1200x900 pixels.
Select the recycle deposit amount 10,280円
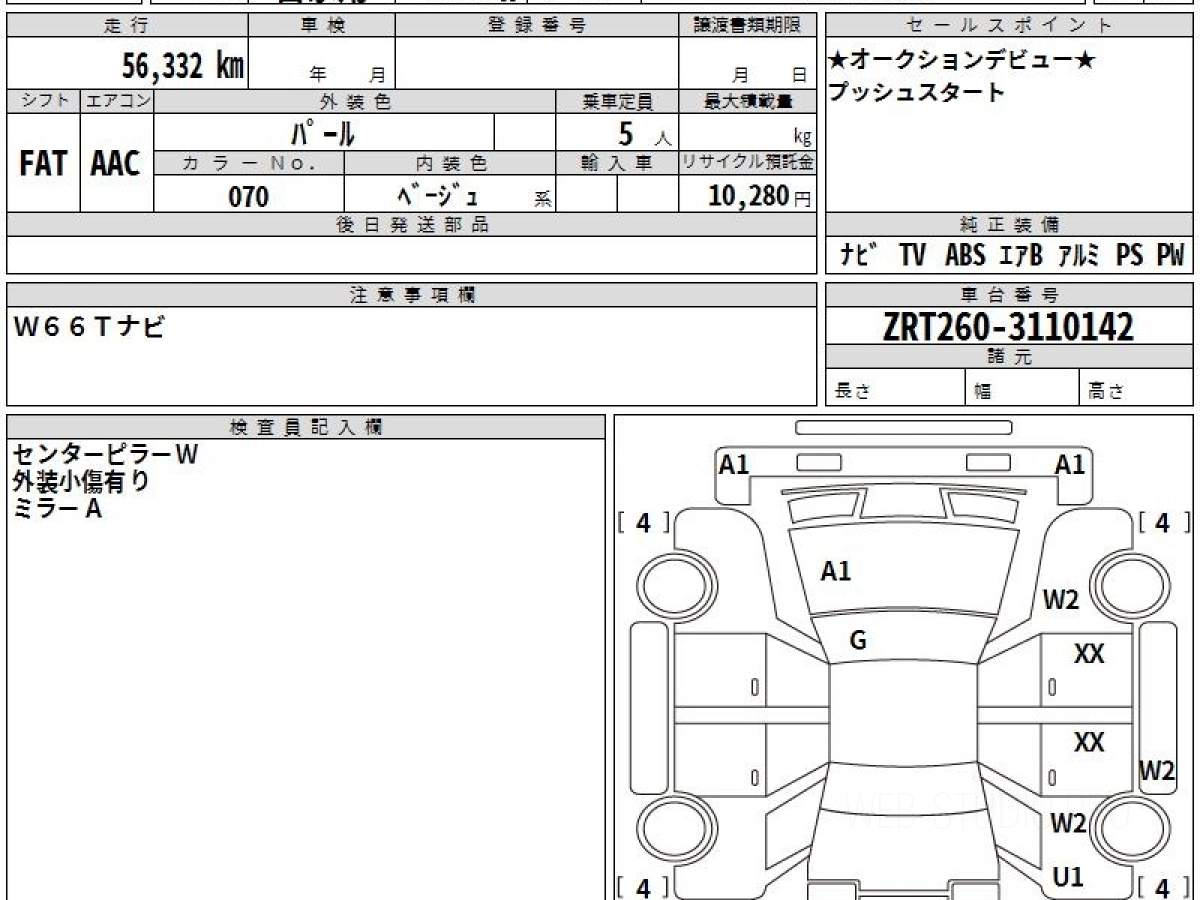tap(759, 195)
